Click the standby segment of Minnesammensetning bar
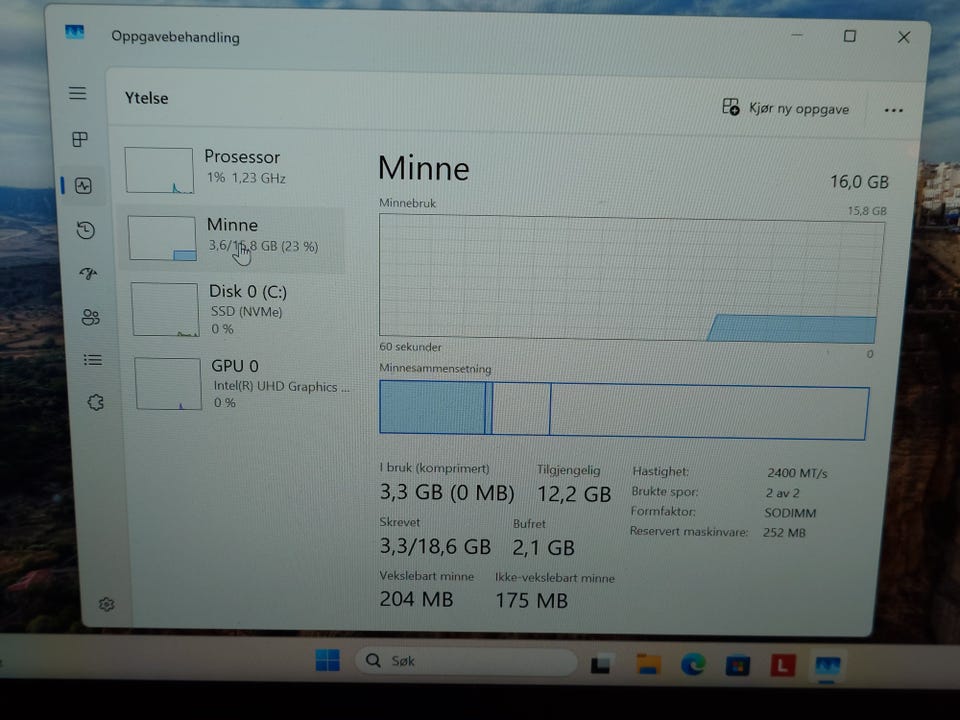960x720 pixels. point(521,409)
